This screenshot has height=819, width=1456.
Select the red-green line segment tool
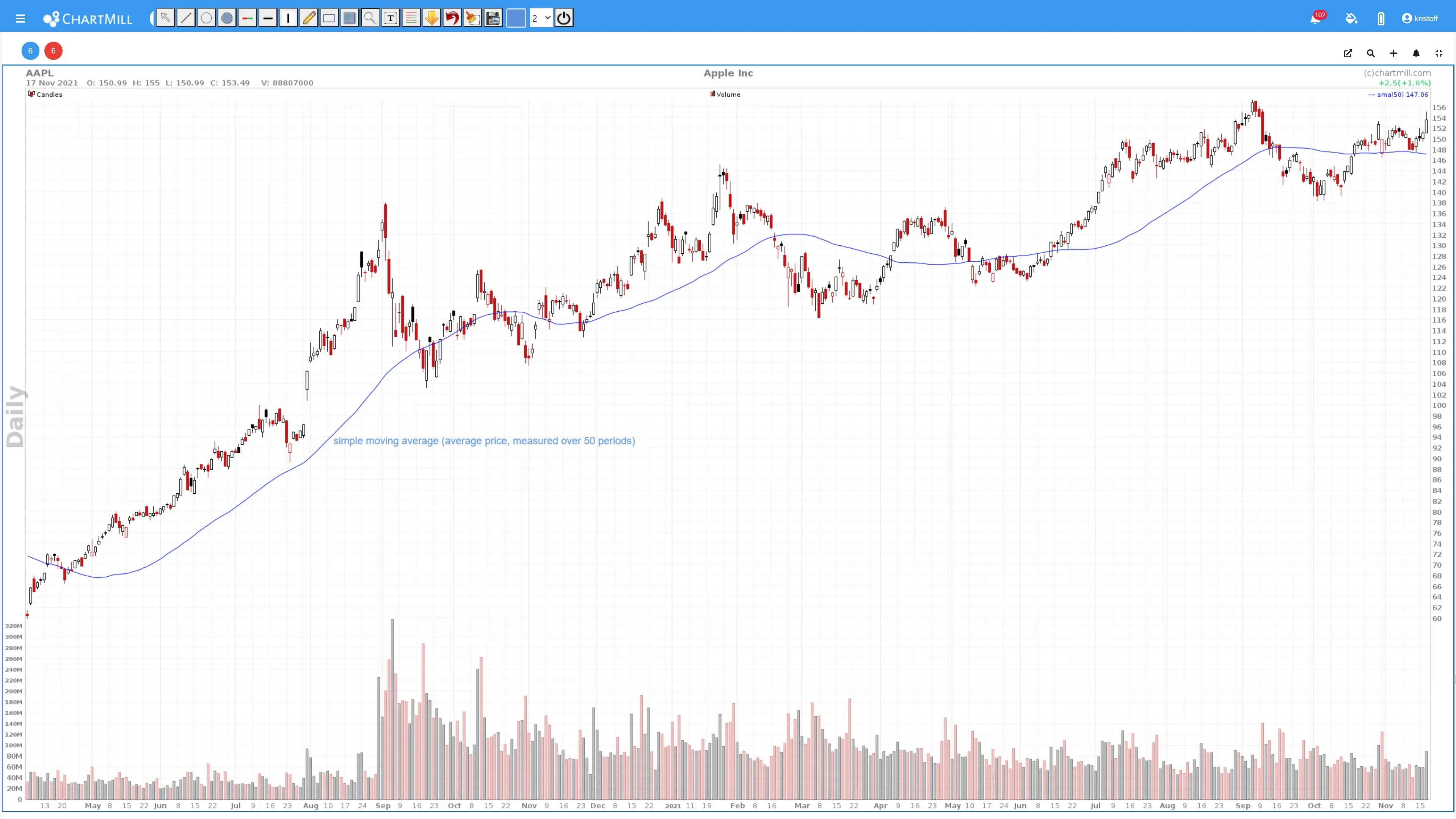coord(247,18)
